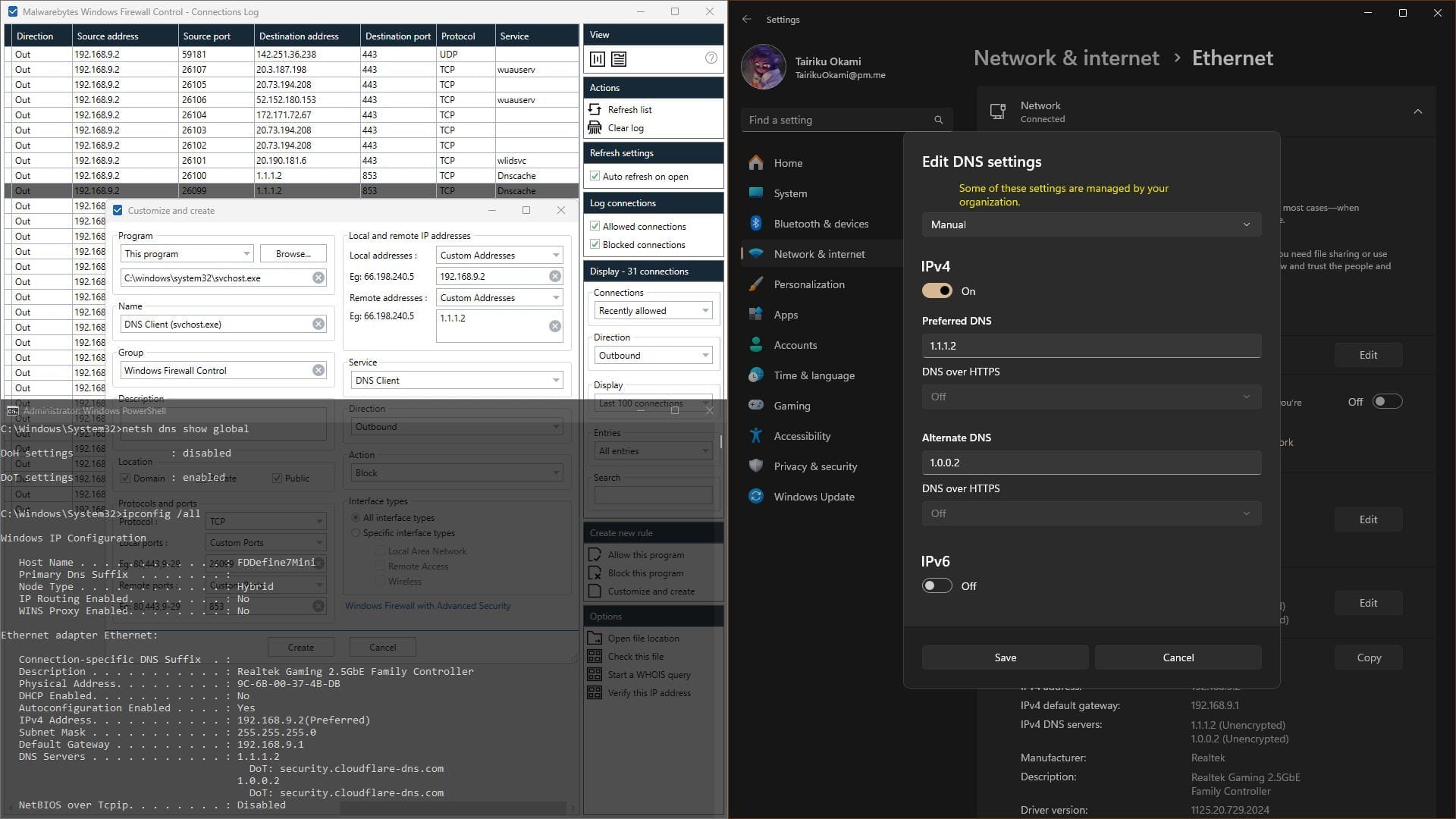This screenshot has height=819, width=1456.
Task: Click the Preferred DNS input field
Action: coord(1091,346)
